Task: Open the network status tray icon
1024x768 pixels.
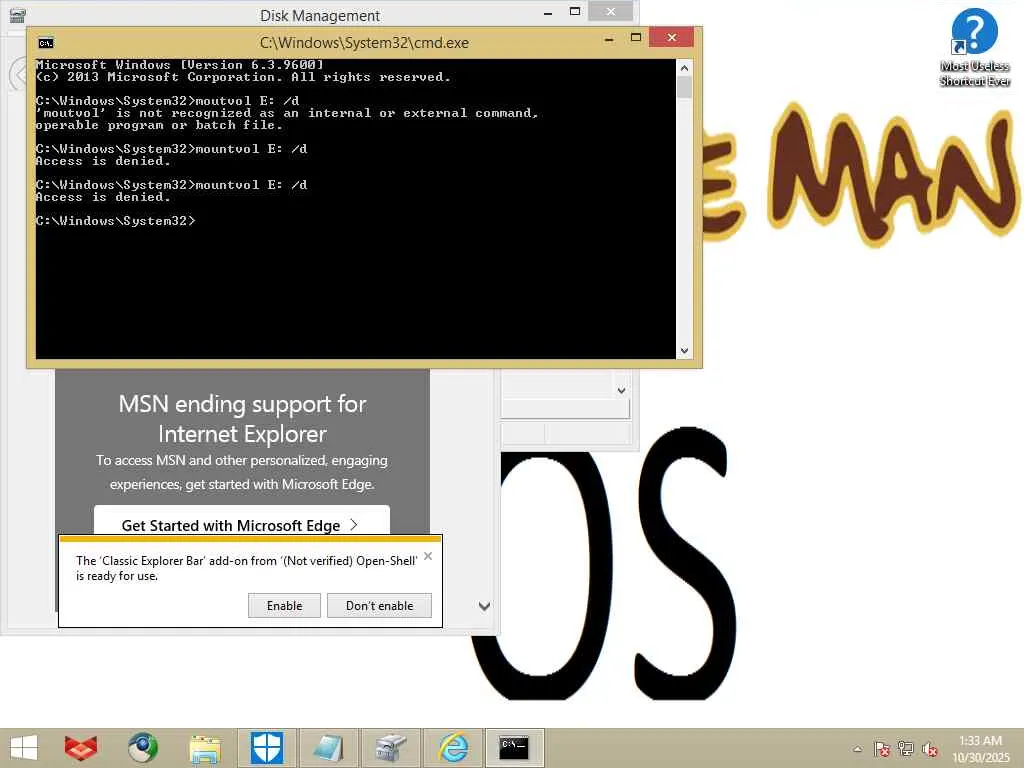Action: pos(906,748)
